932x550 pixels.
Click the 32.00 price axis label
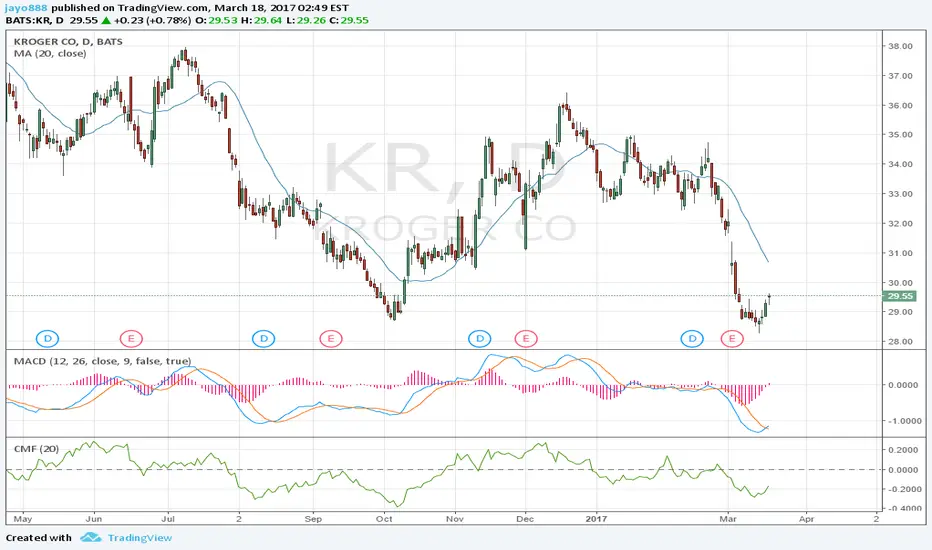(x=900, y=224)
